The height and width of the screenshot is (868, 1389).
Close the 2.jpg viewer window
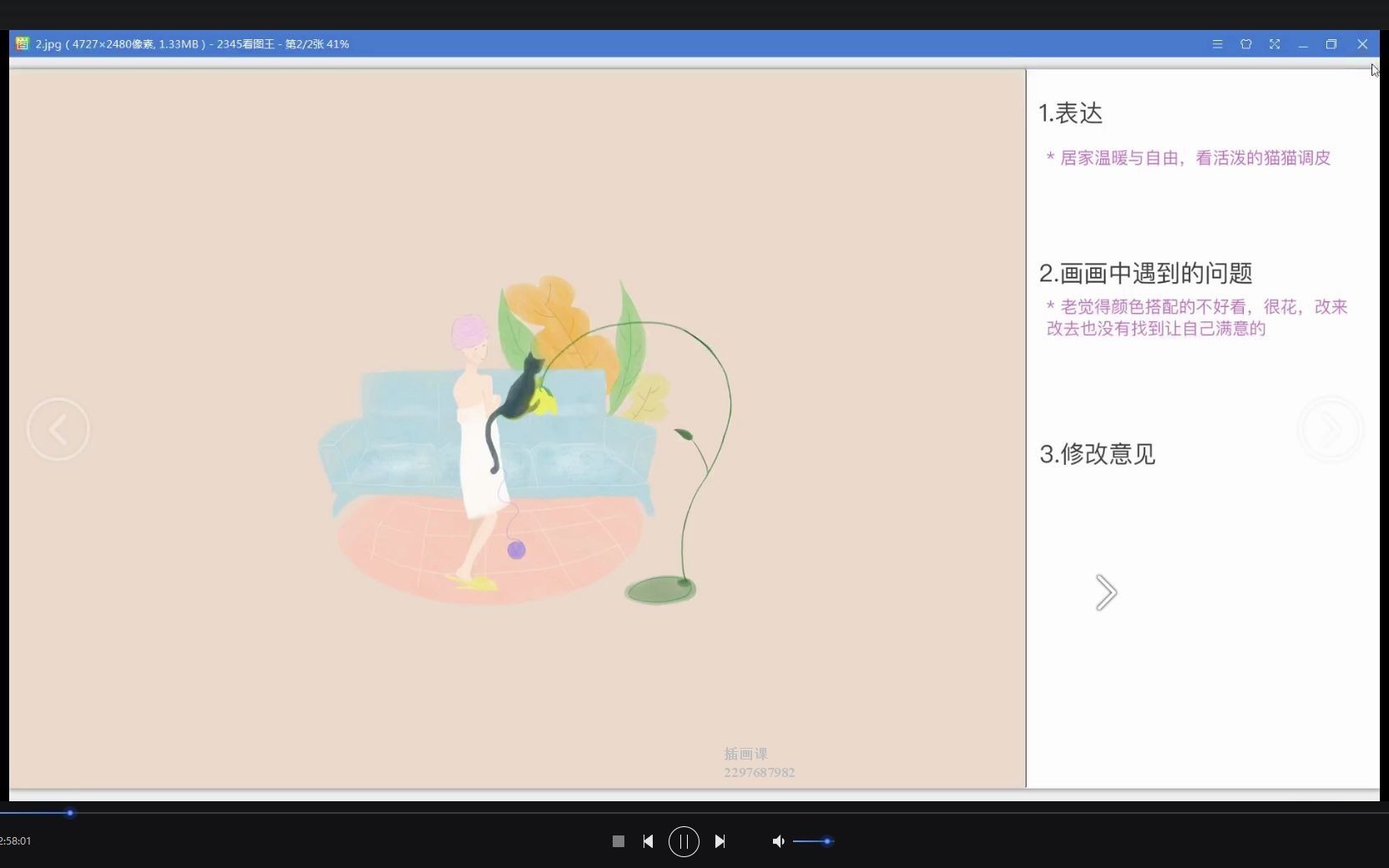pyautogui.click(x=1362, y=44)
